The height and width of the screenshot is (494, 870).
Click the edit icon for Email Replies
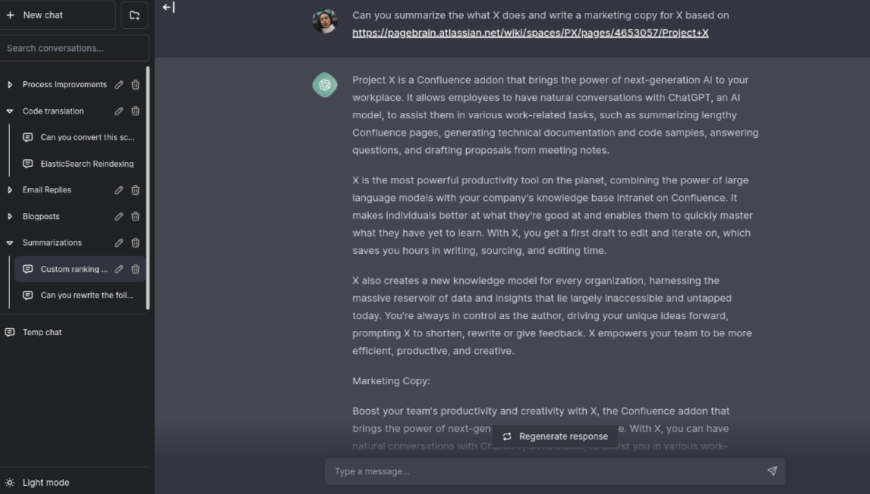point(119,190)
